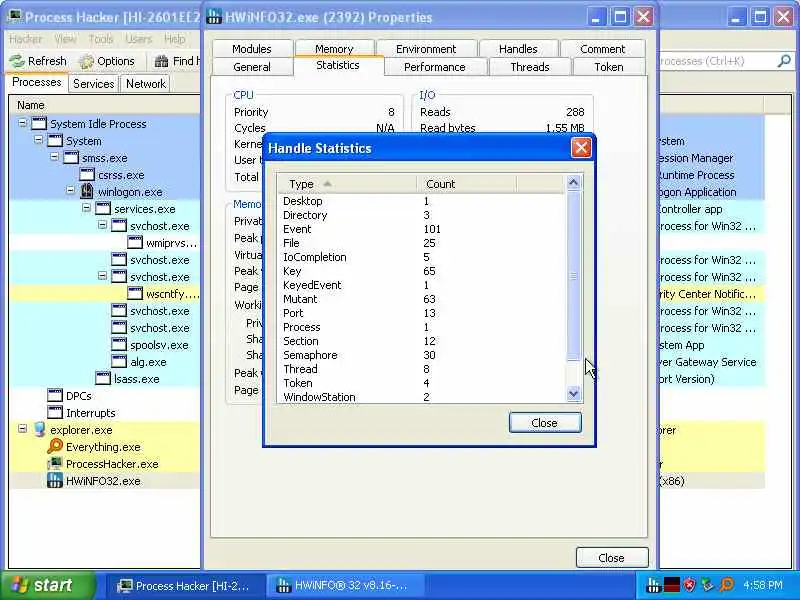Sort by the Type column header
The height and width of the screenshot is (600, 800).
[347, 184]
